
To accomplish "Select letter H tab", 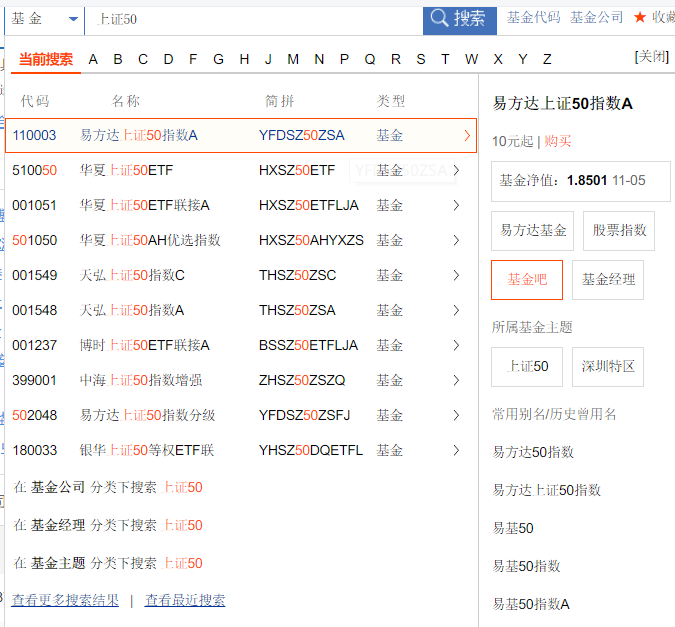I will (244, 59).
